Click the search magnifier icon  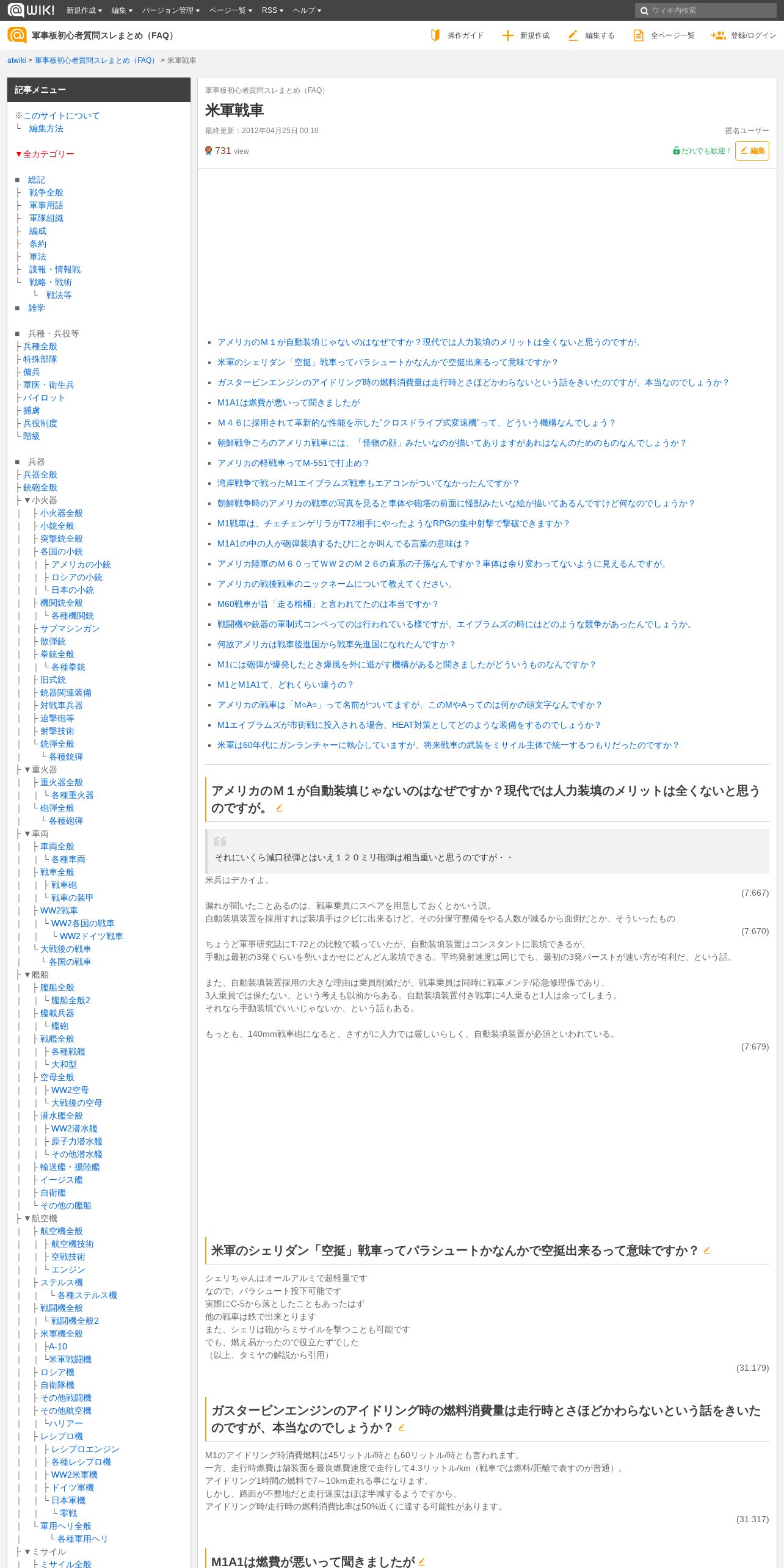tap(644, 10)
